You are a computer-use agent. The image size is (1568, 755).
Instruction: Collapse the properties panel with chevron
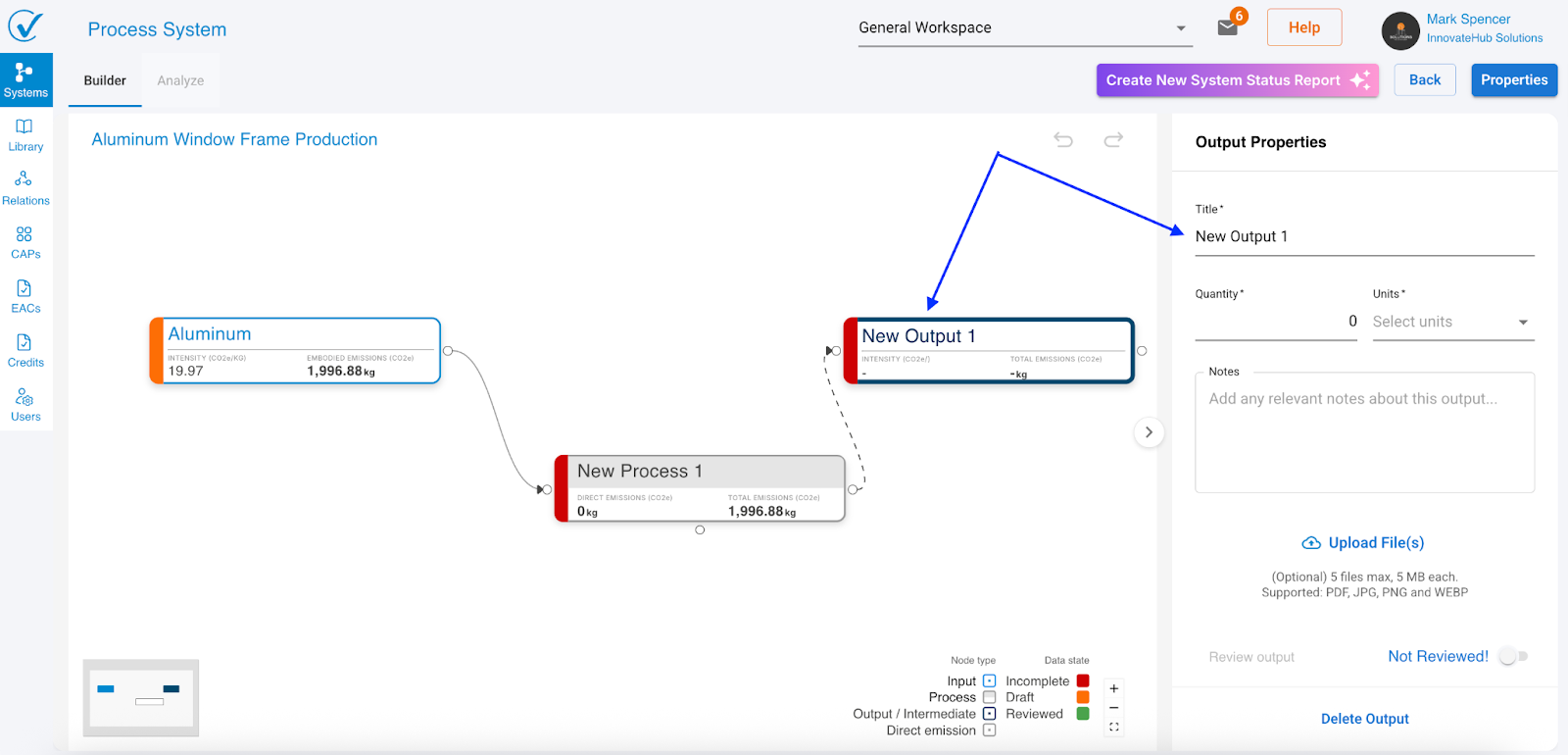(1149, 432)
